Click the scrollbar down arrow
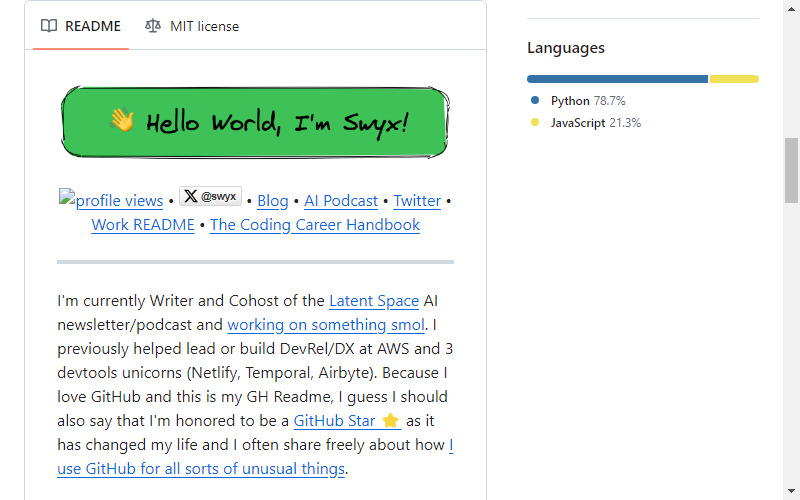 coord(791,491)
